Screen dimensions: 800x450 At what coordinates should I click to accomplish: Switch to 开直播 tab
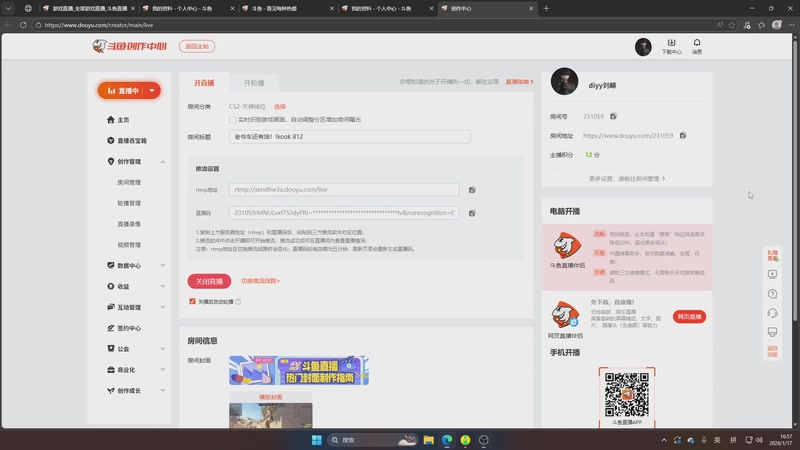pyautogui.click(x=204, y=83)
